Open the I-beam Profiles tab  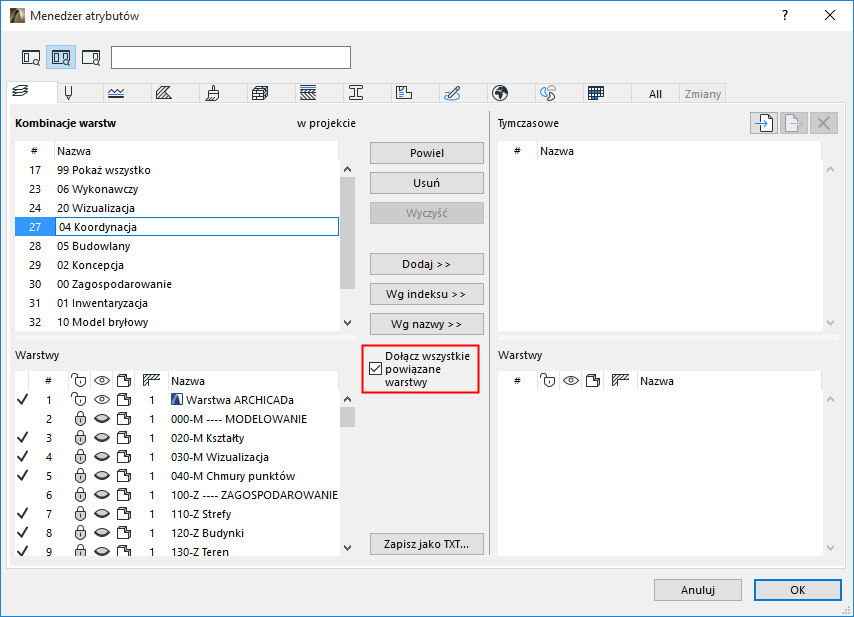point(356,93)
